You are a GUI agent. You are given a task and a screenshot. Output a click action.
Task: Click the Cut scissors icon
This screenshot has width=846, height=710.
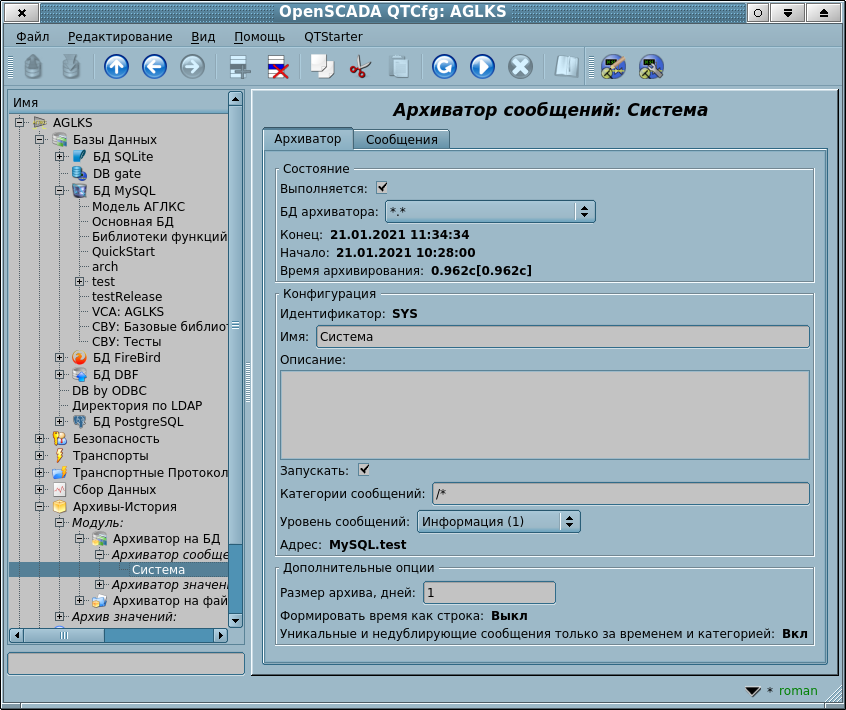(360, 67)
